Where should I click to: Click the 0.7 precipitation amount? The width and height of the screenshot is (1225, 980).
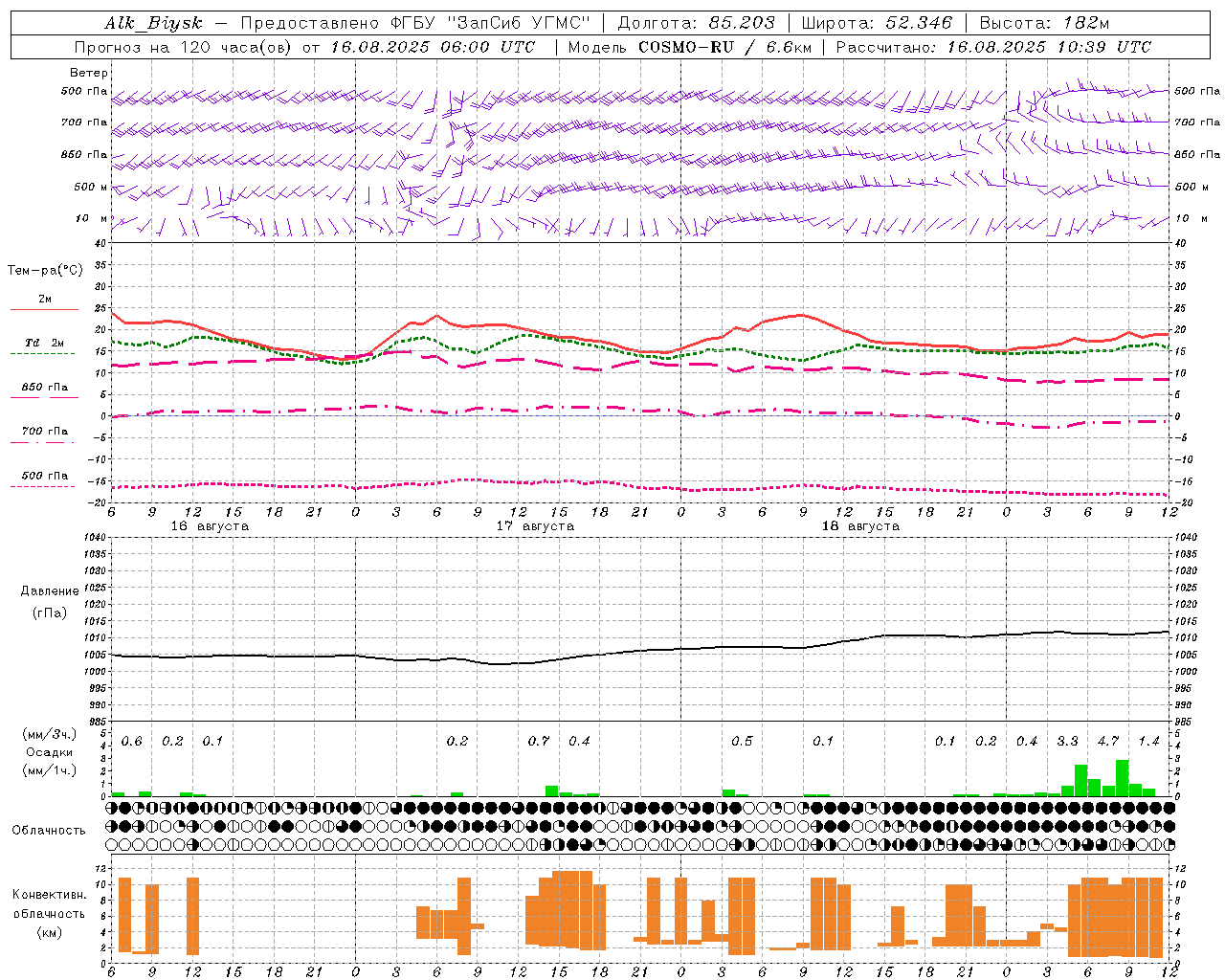539,741
